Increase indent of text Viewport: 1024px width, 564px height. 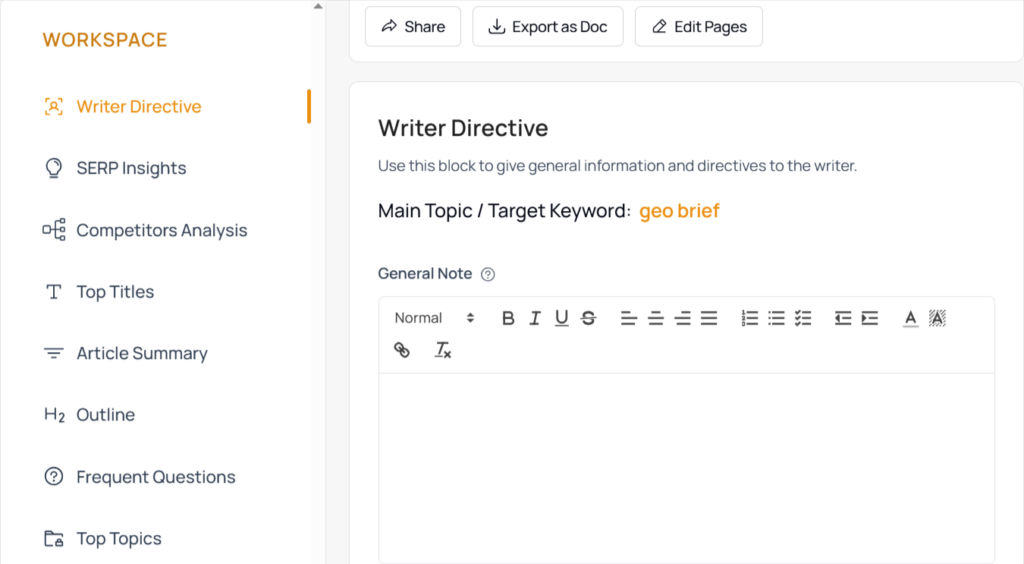pyautogui.click(x=870, y=318)
